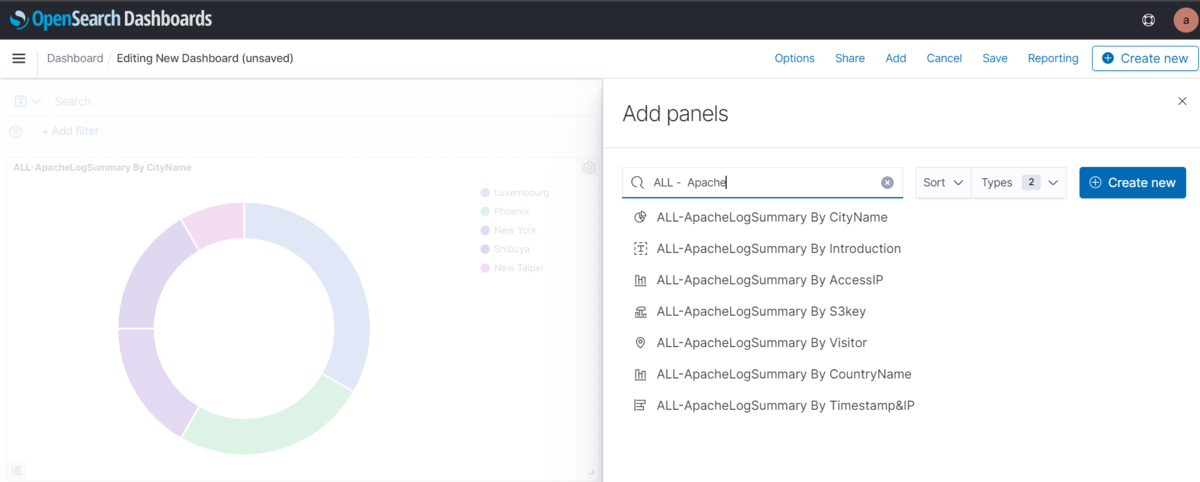The height and width of the screenshot is (482, 1200).
Task: Expand the Types filter dropdown
Action: [1019, 183]
